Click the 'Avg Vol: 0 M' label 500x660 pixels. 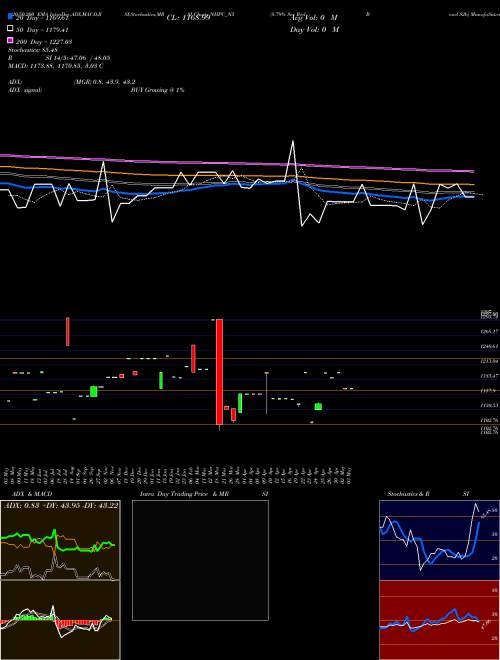(314, 18)
